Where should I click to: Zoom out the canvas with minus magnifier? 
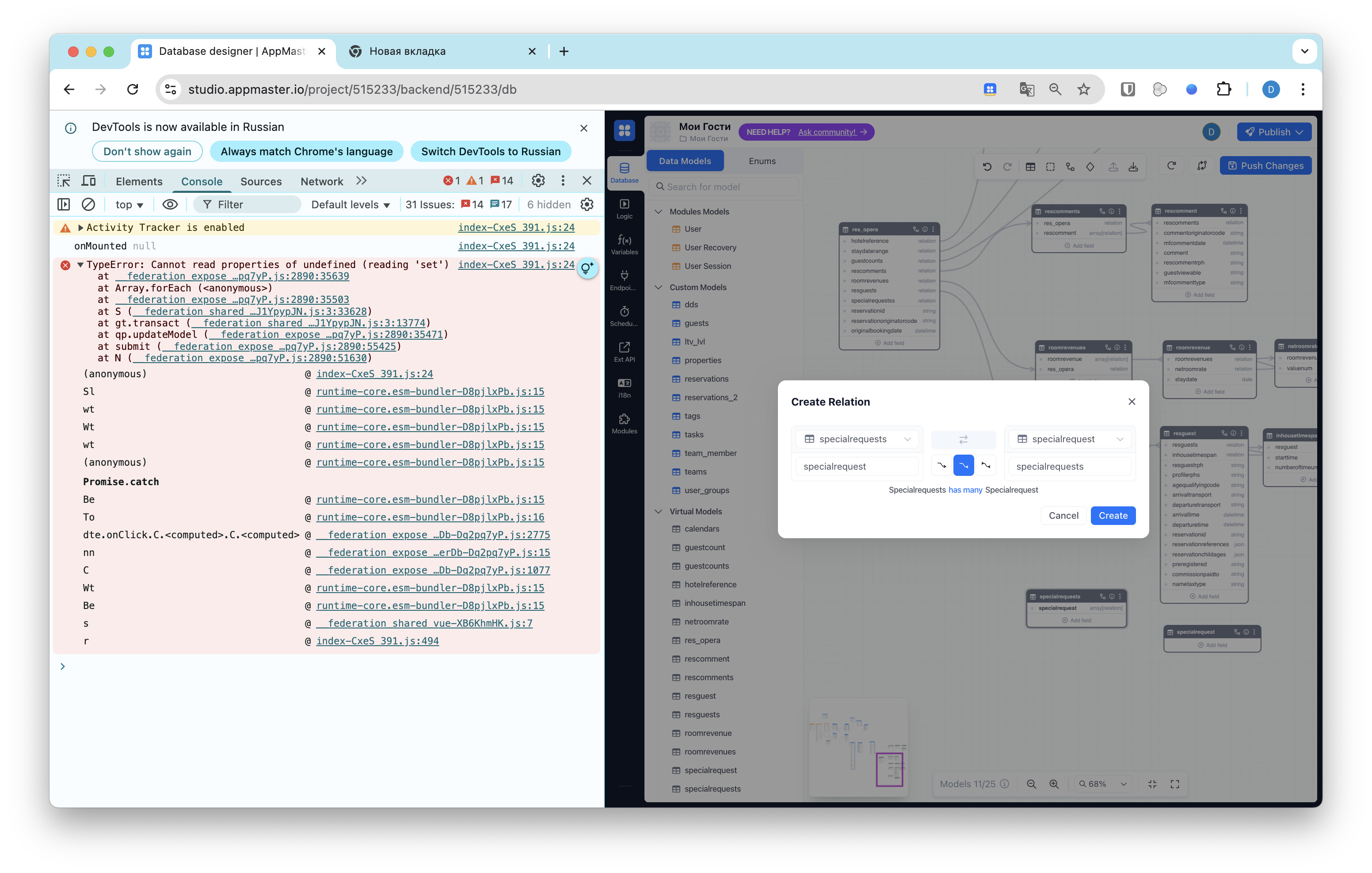point(1031,784)
